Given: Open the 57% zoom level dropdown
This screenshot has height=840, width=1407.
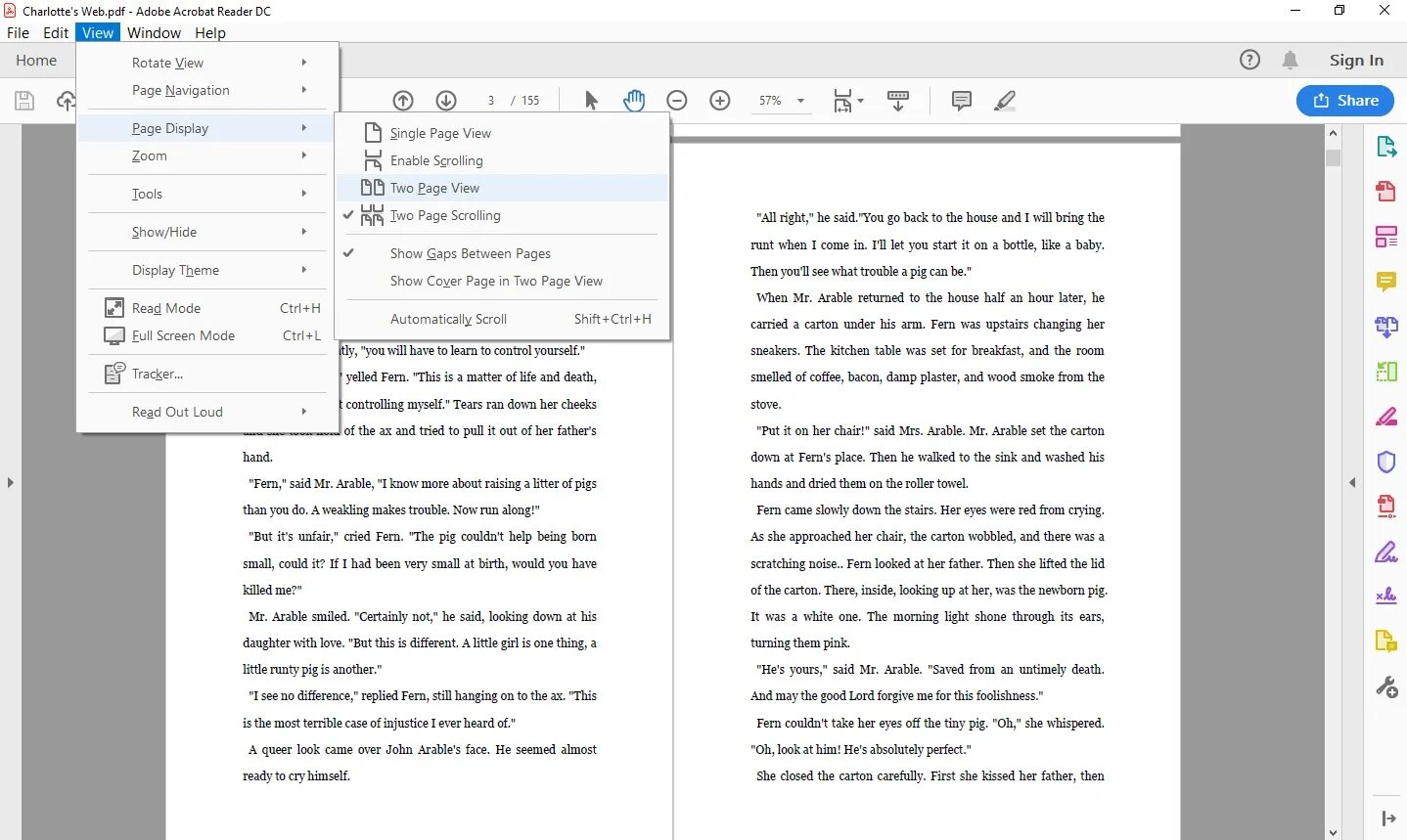Looking at the screenshot, I should point(800,101).
